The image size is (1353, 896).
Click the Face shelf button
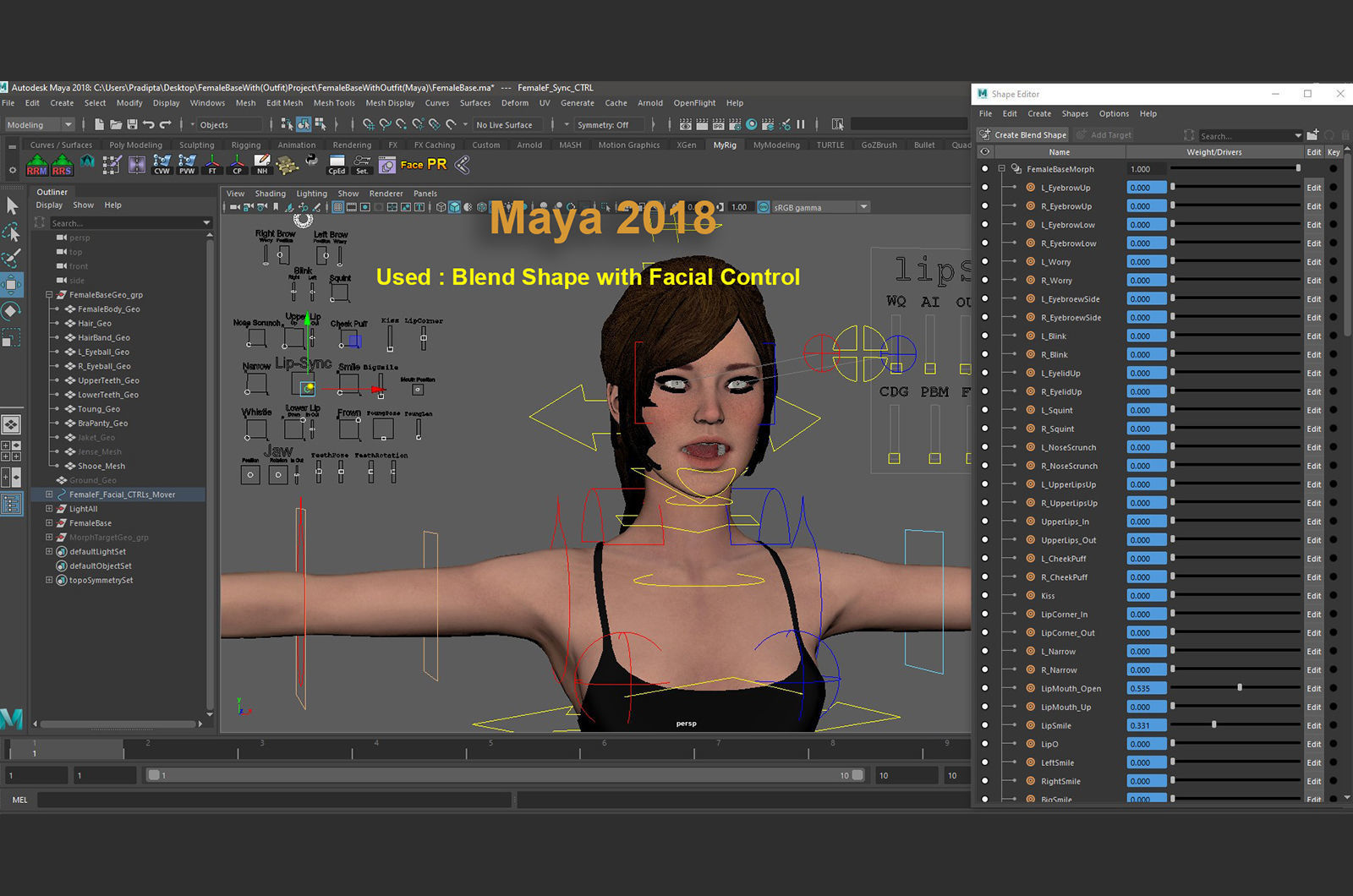[412, 165]
